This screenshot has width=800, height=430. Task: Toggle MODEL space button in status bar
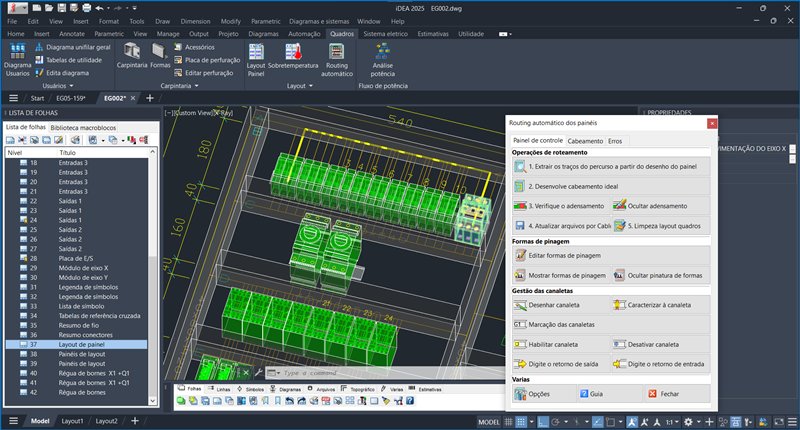pyautogui.click(x=489, y=422)
